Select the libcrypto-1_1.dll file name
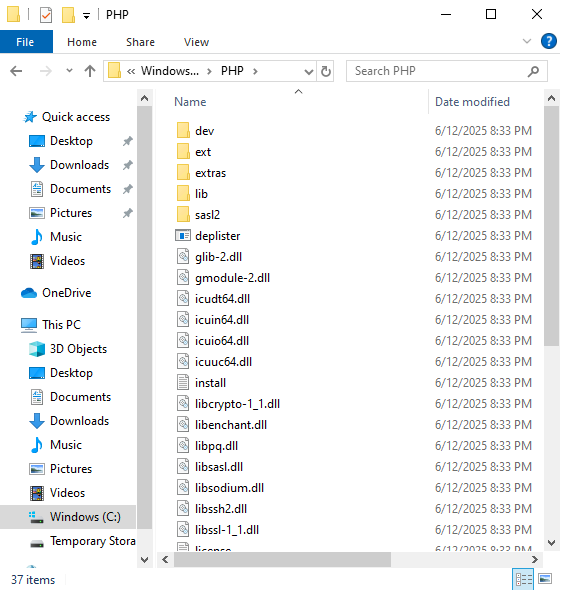Viewport: 561px width, 590px height. 237,404
